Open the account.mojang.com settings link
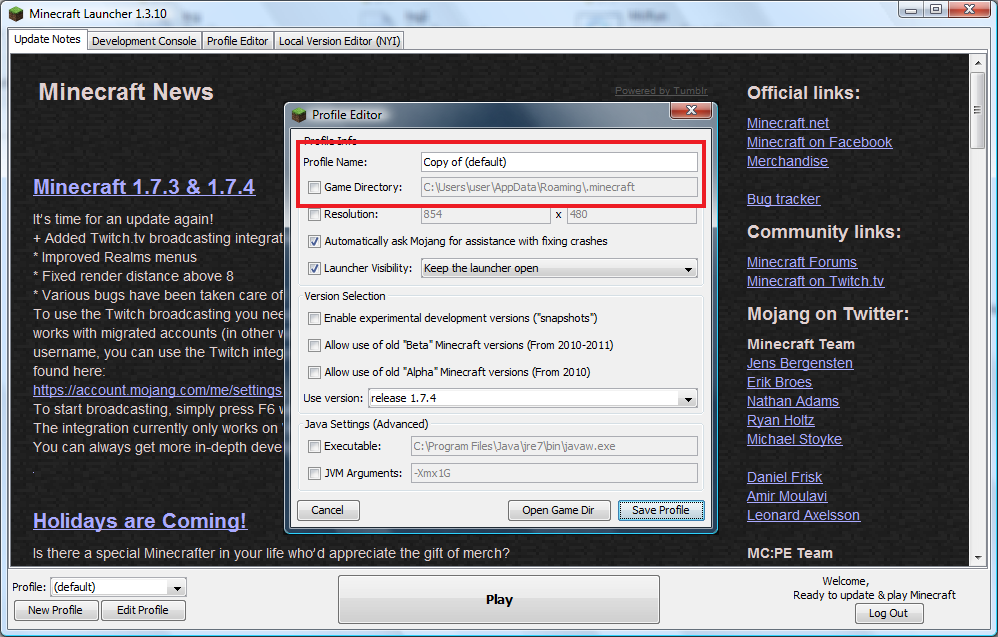998x637 pixels. click(157, 390)
